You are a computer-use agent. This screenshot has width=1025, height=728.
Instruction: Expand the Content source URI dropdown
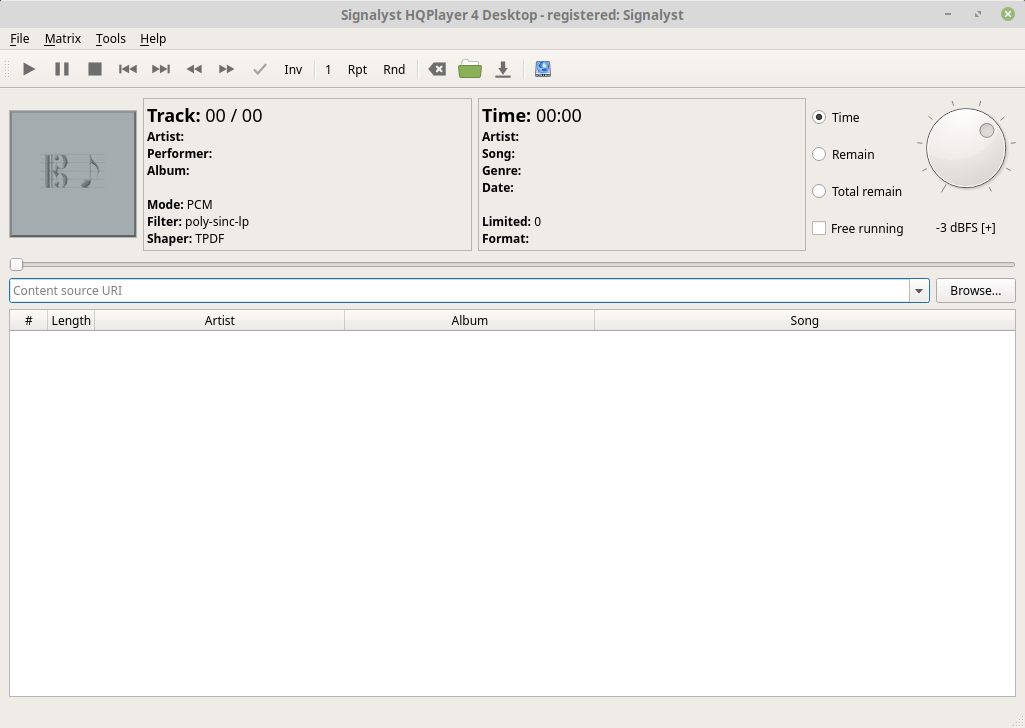(918, 291)
